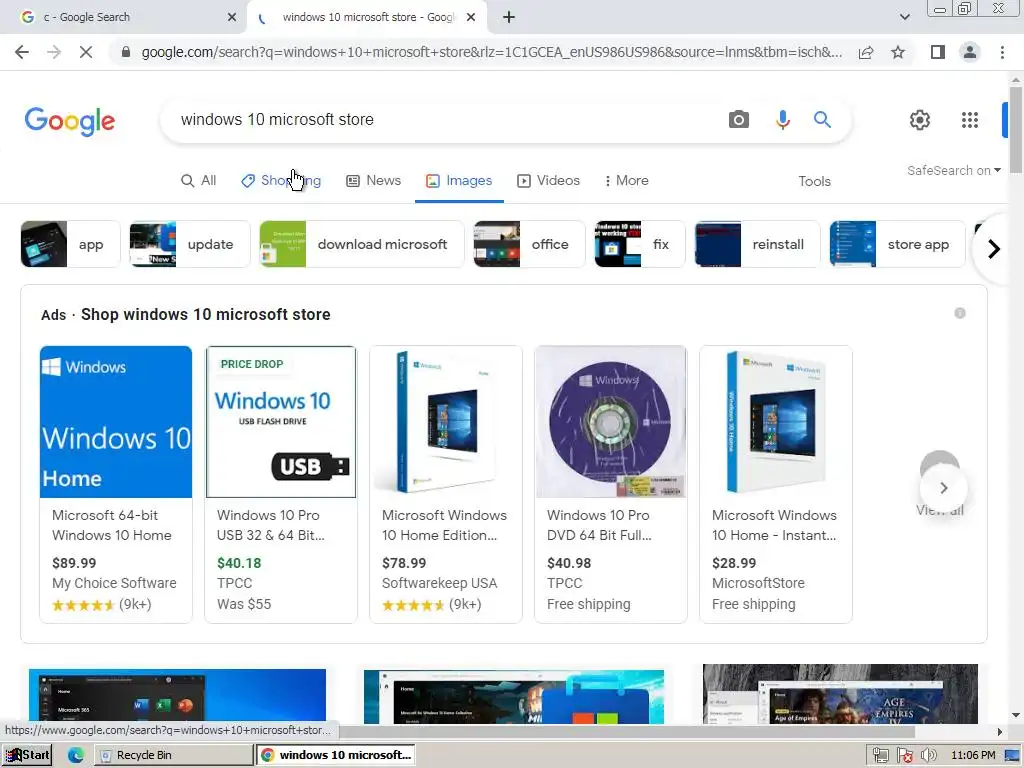Click the browser address bar URL
This screenshot has height=768, width=1024.
(x=491, y=52)
